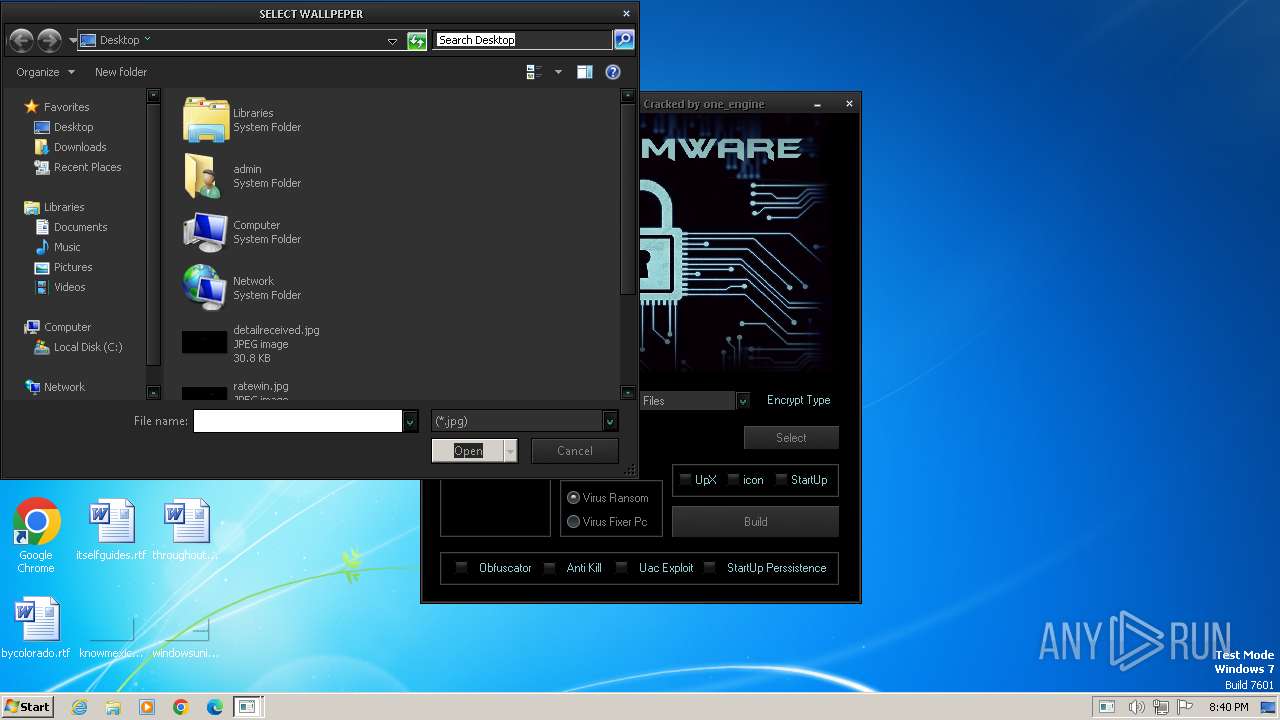Open the Libraries system folder icon

coord(206,120)
